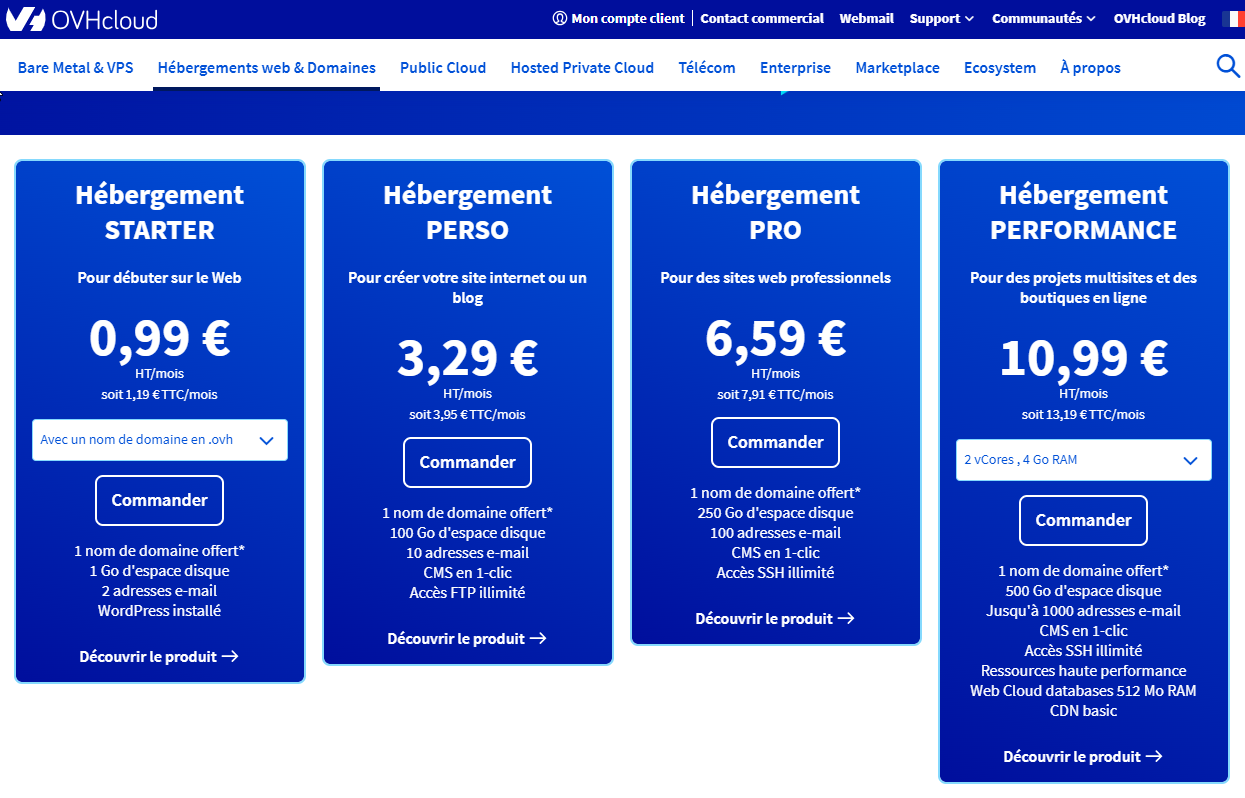Click Commander for Hébergement PERSO
1245x798 pixels.
[x=467, y=463]
